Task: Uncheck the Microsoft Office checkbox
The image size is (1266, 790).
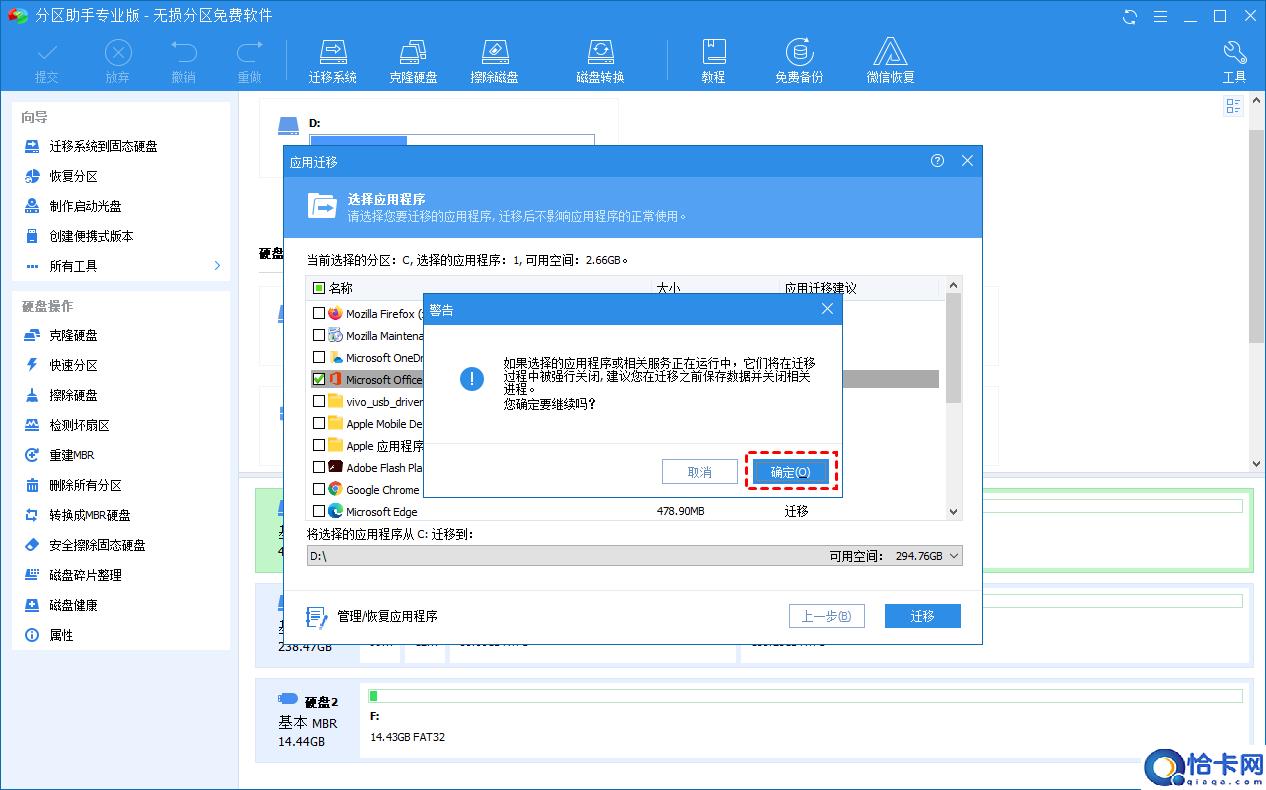Action: click(x=319, y=379)
